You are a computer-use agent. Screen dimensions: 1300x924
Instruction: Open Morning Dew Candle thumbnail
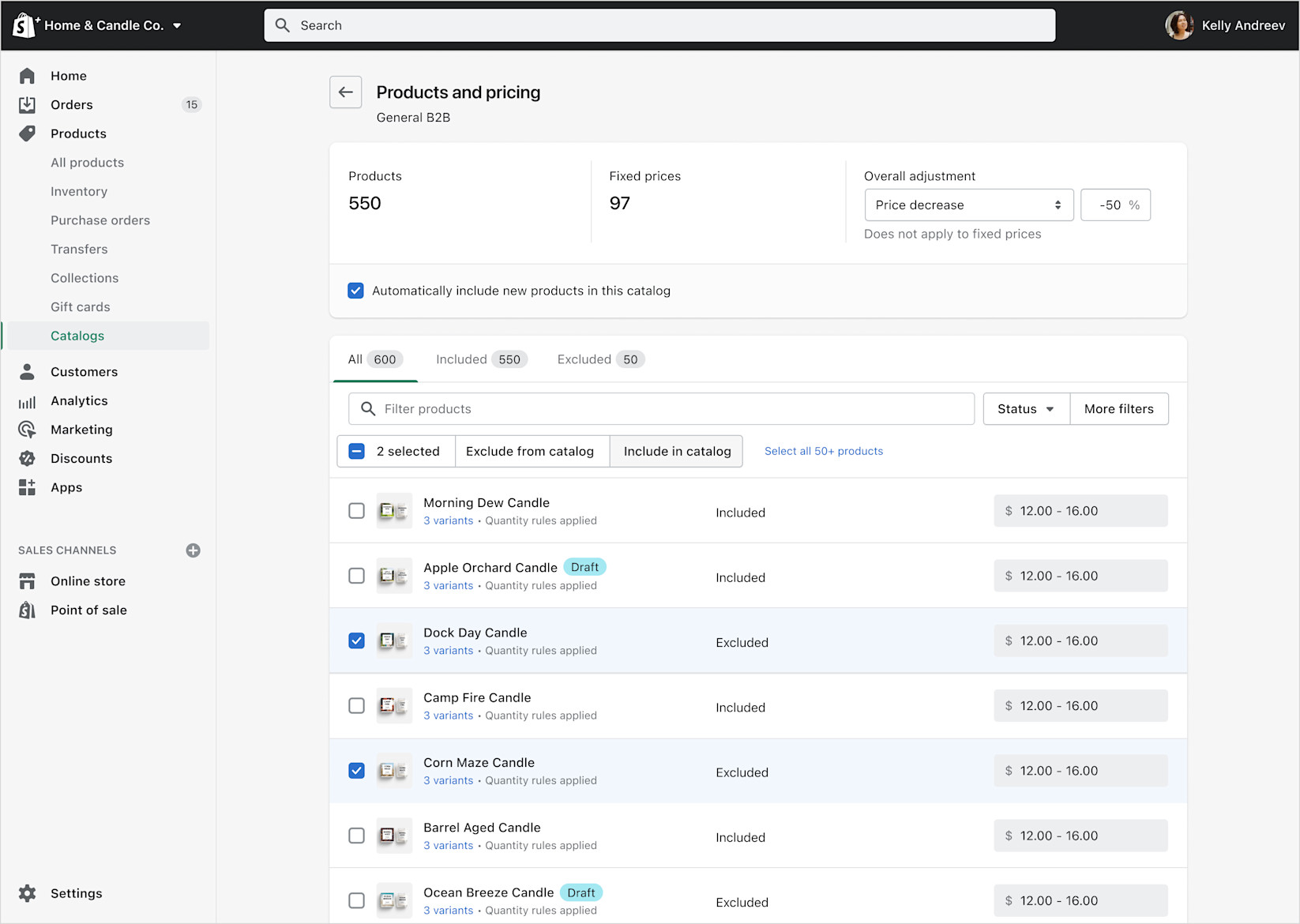pyautogui.click(x=393, y=511)
